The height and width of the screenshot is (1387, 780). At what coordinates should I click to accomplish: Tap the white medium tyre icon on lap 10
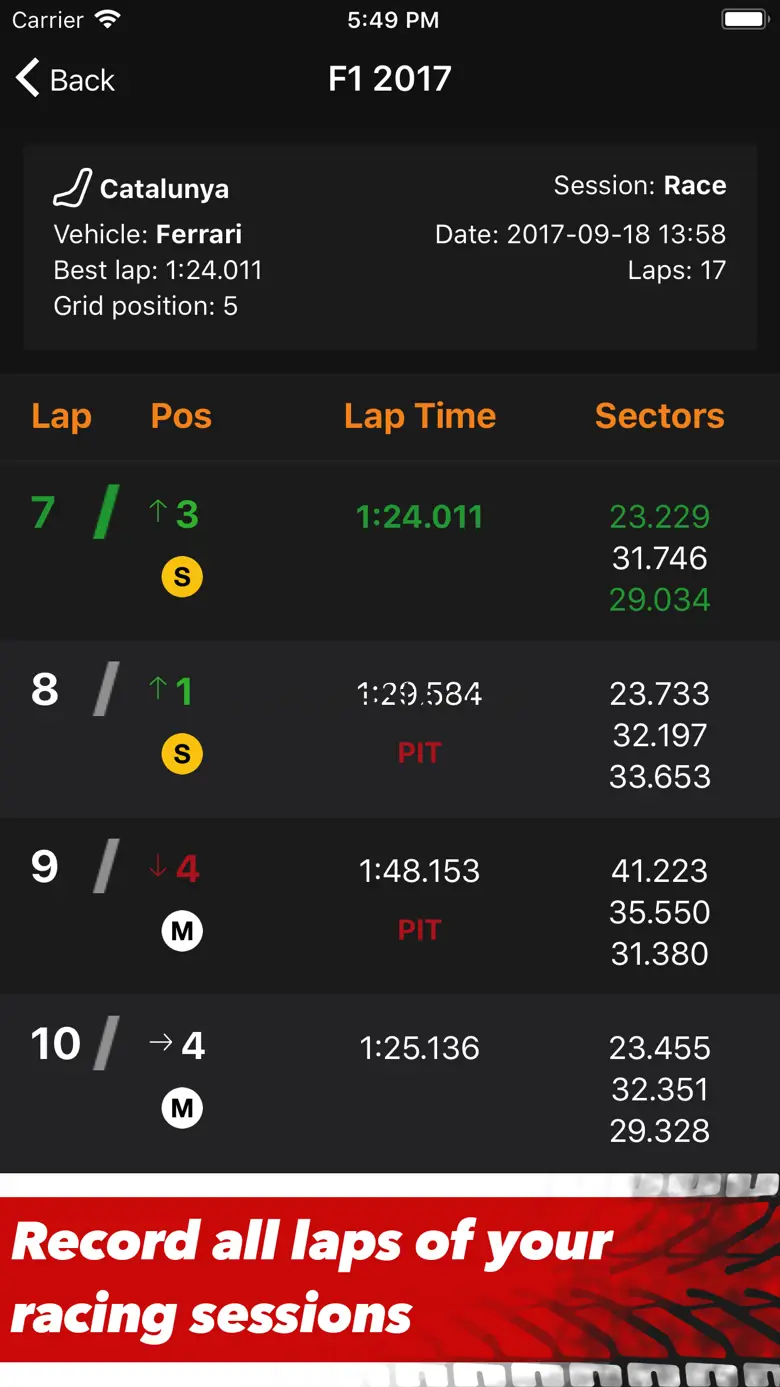coord(182,1108)
